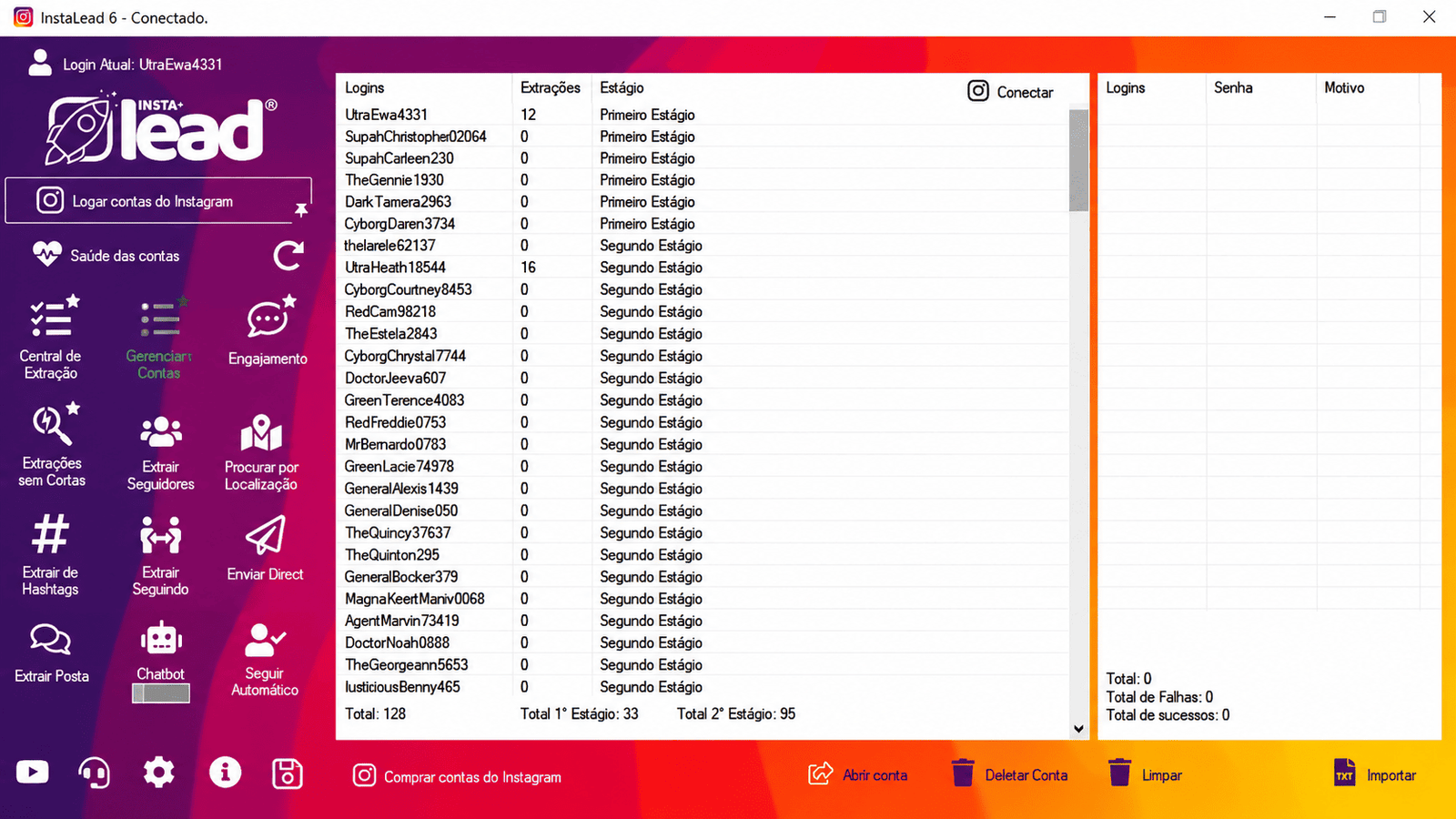The image size is (1456, 819).
Task: Click the scrollbar down arrow in logins list
Action: pos(1079,729)
